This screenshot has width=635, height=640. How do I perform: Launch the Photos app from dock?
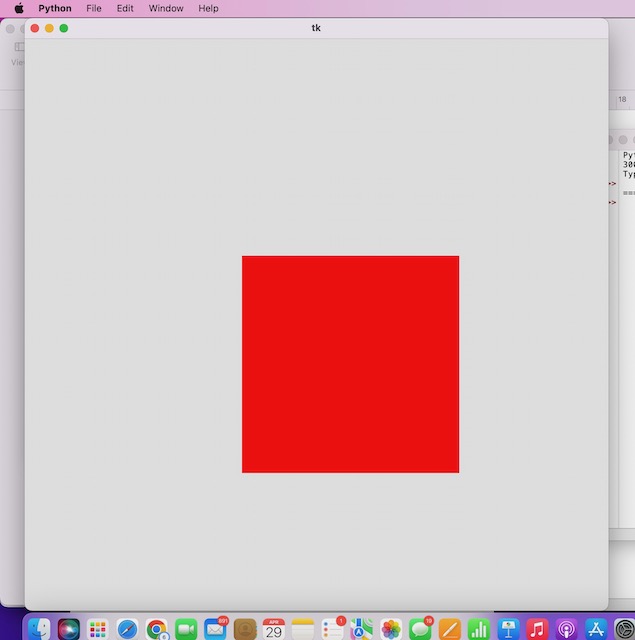[x=391, y=629]
